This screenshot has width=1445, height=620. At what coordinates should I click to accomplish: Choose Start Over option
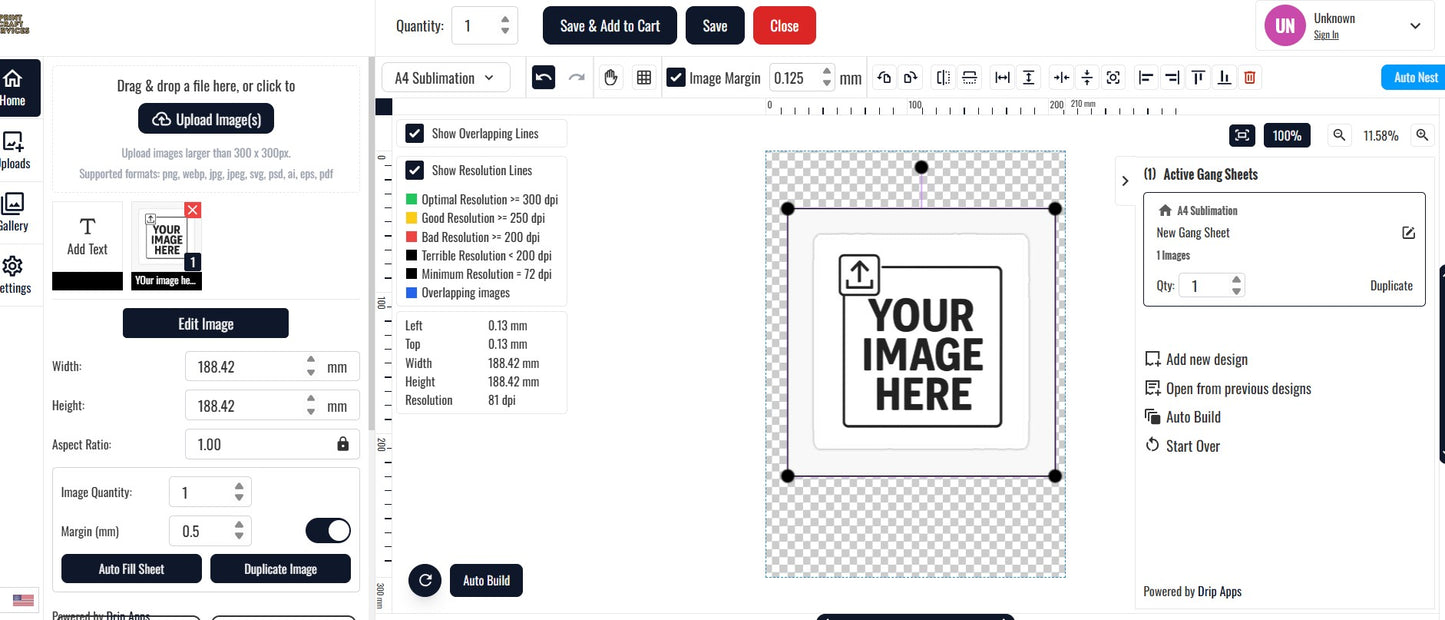(1183, 446)
